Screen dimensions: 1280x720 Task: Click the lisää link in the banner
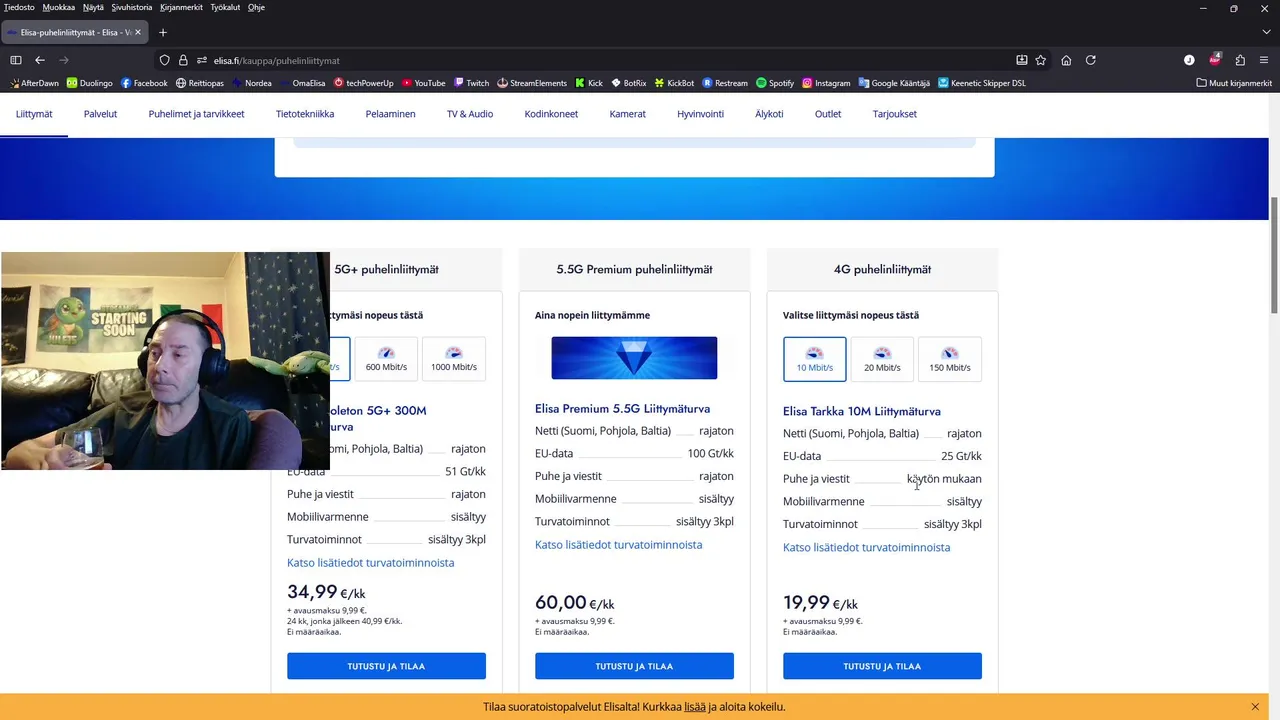tap(695, 707)
